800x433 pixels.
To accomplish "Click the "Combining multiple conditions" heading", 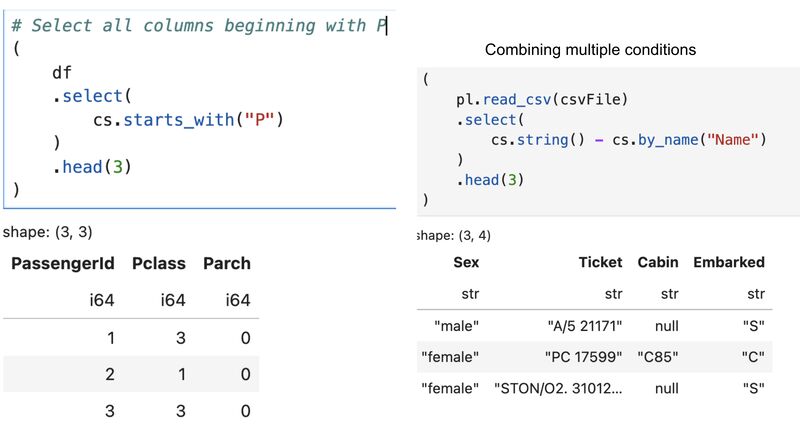I will tap(590, 49).
